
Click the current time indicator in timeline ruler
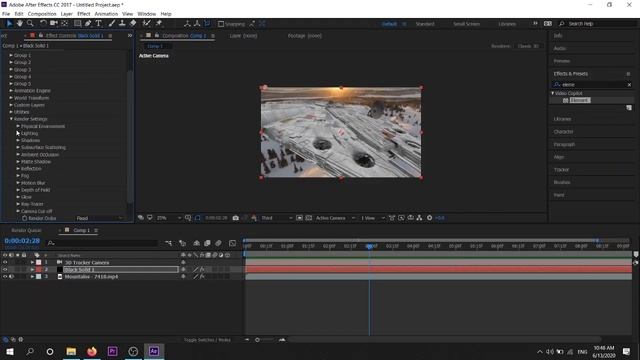[x=369, y=246]
